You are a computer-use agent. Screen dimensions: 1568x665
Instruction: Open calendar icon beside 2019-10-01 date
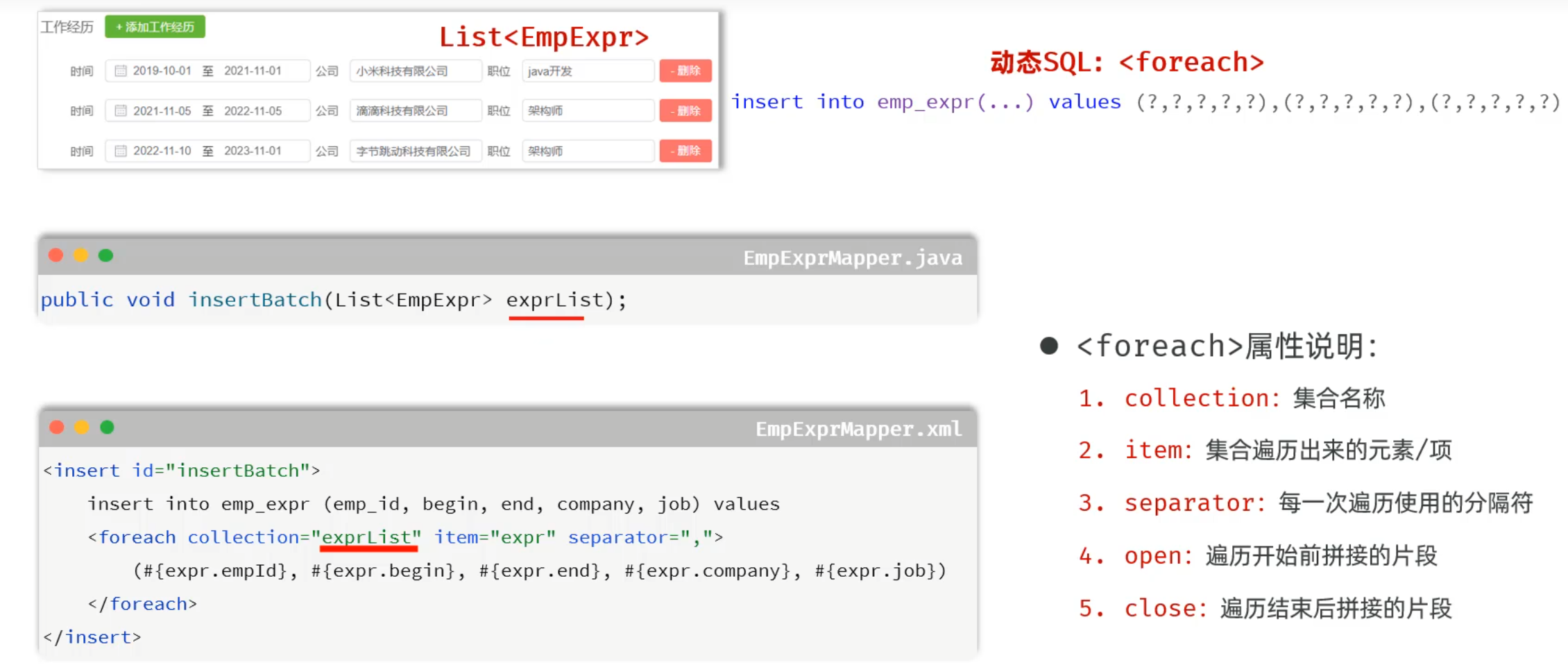121,71
